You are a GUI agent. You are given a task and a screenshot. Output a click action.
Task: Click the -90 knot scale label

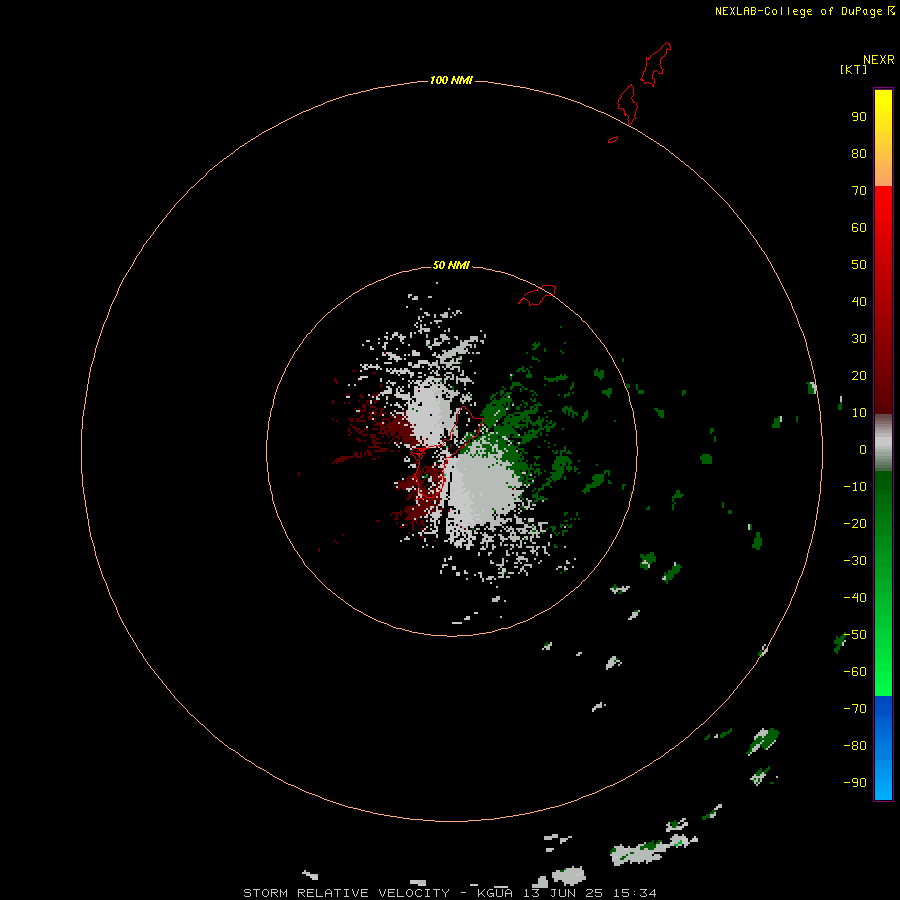[855, 783]
